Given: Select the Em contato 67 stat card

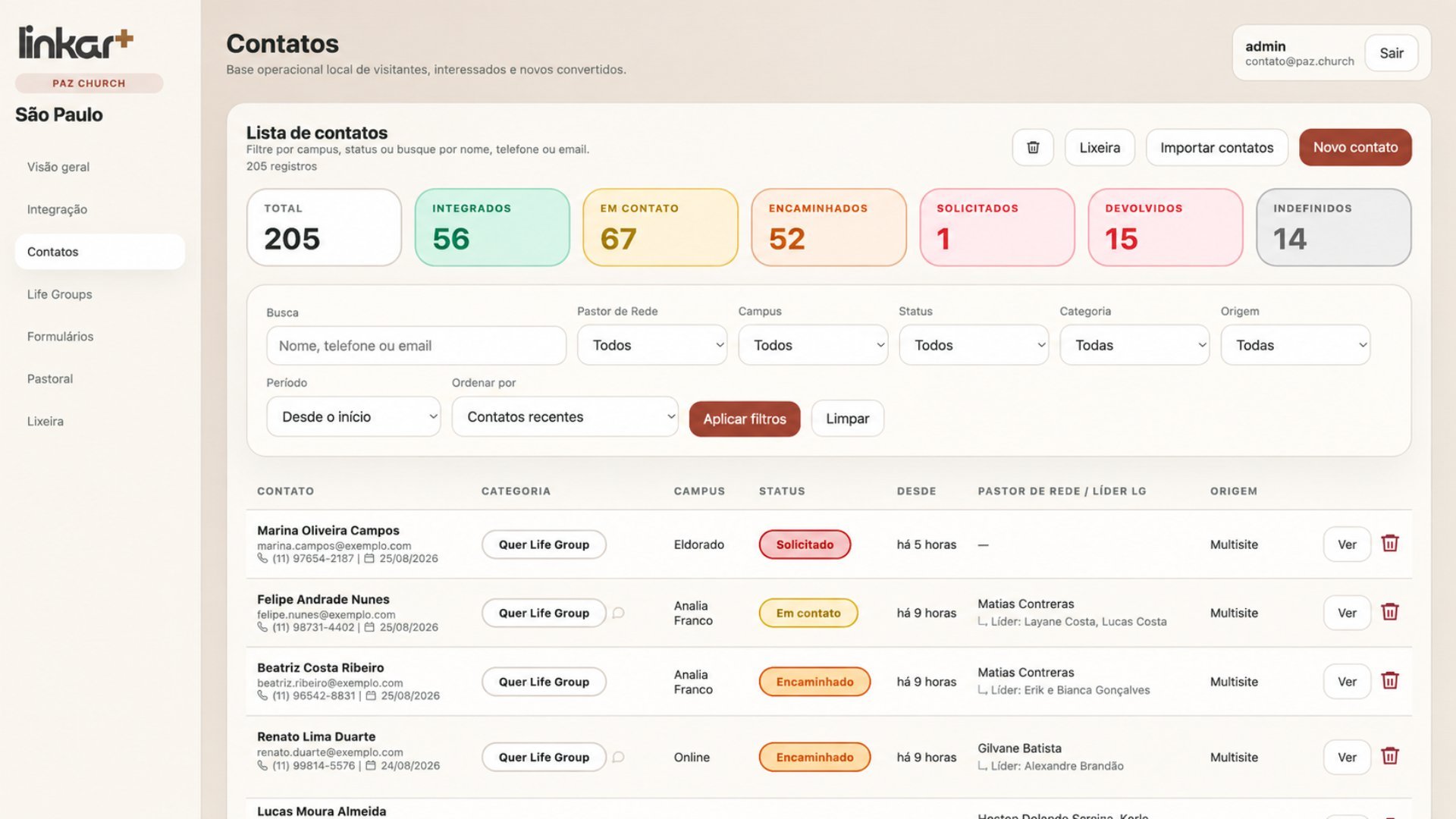Looking at the screenshot, I should pos(661,227).
